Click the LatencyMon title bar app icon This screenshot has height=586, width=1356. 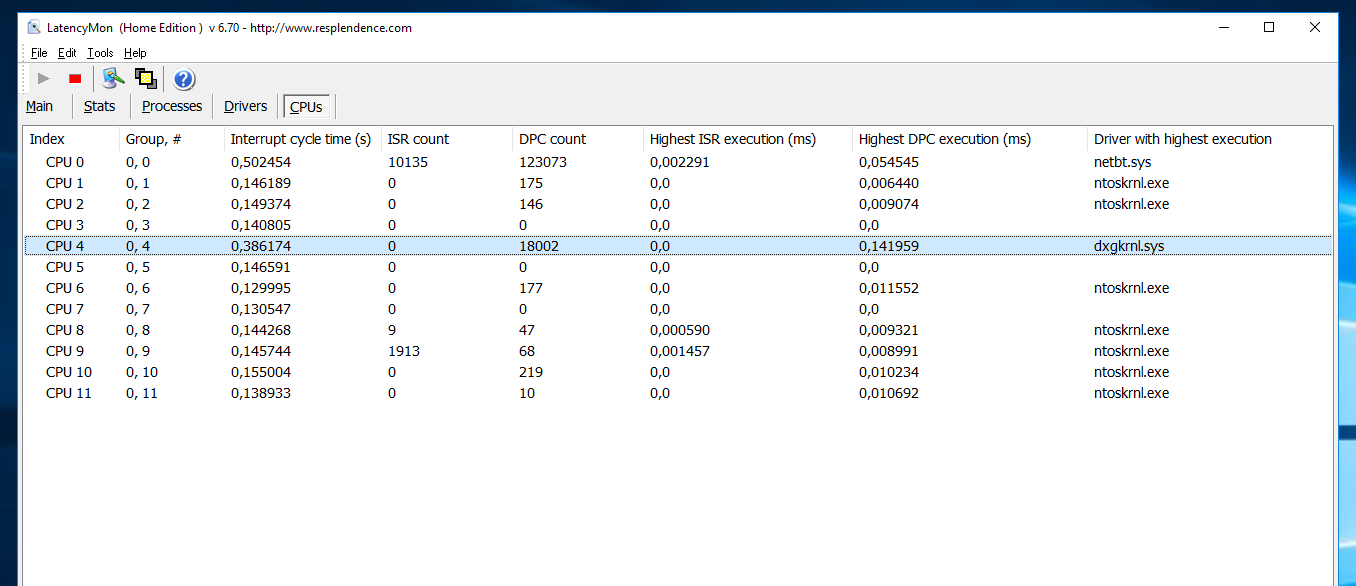pos(33,28)
